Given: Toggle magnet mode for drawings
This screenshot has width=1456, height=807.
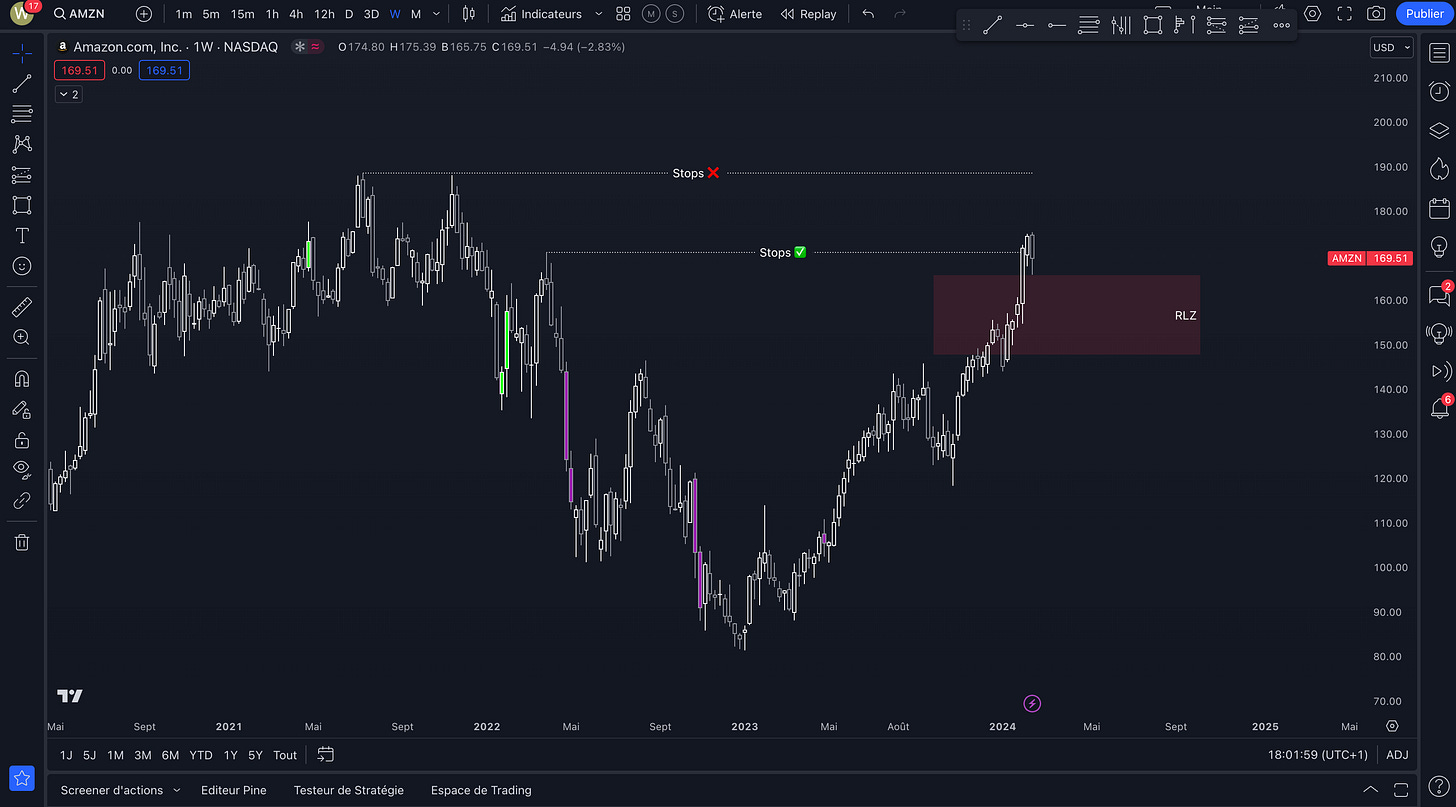Looking at the screenshot, I should point(22,379).
